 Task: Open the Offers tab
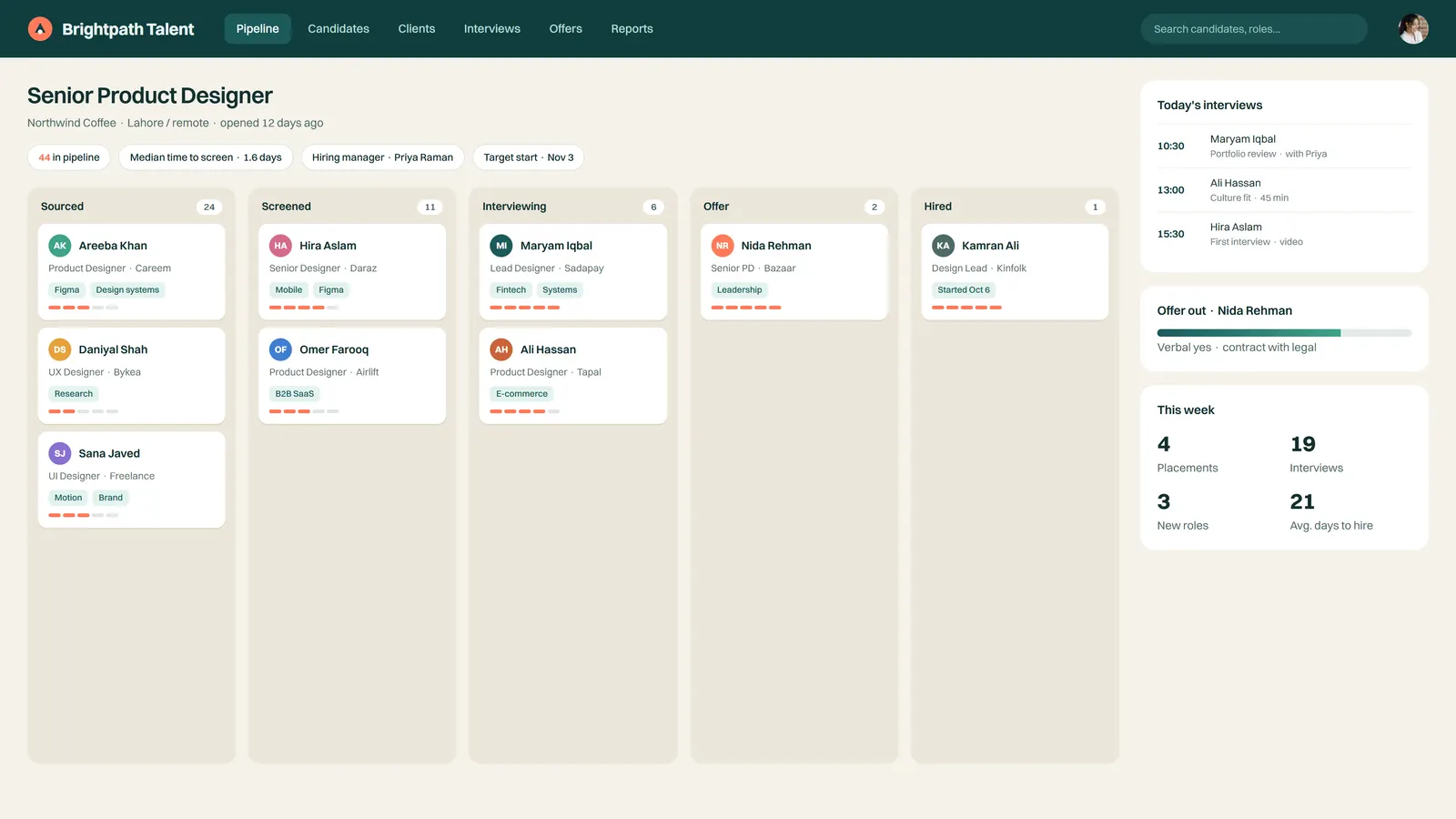(566, 29)
